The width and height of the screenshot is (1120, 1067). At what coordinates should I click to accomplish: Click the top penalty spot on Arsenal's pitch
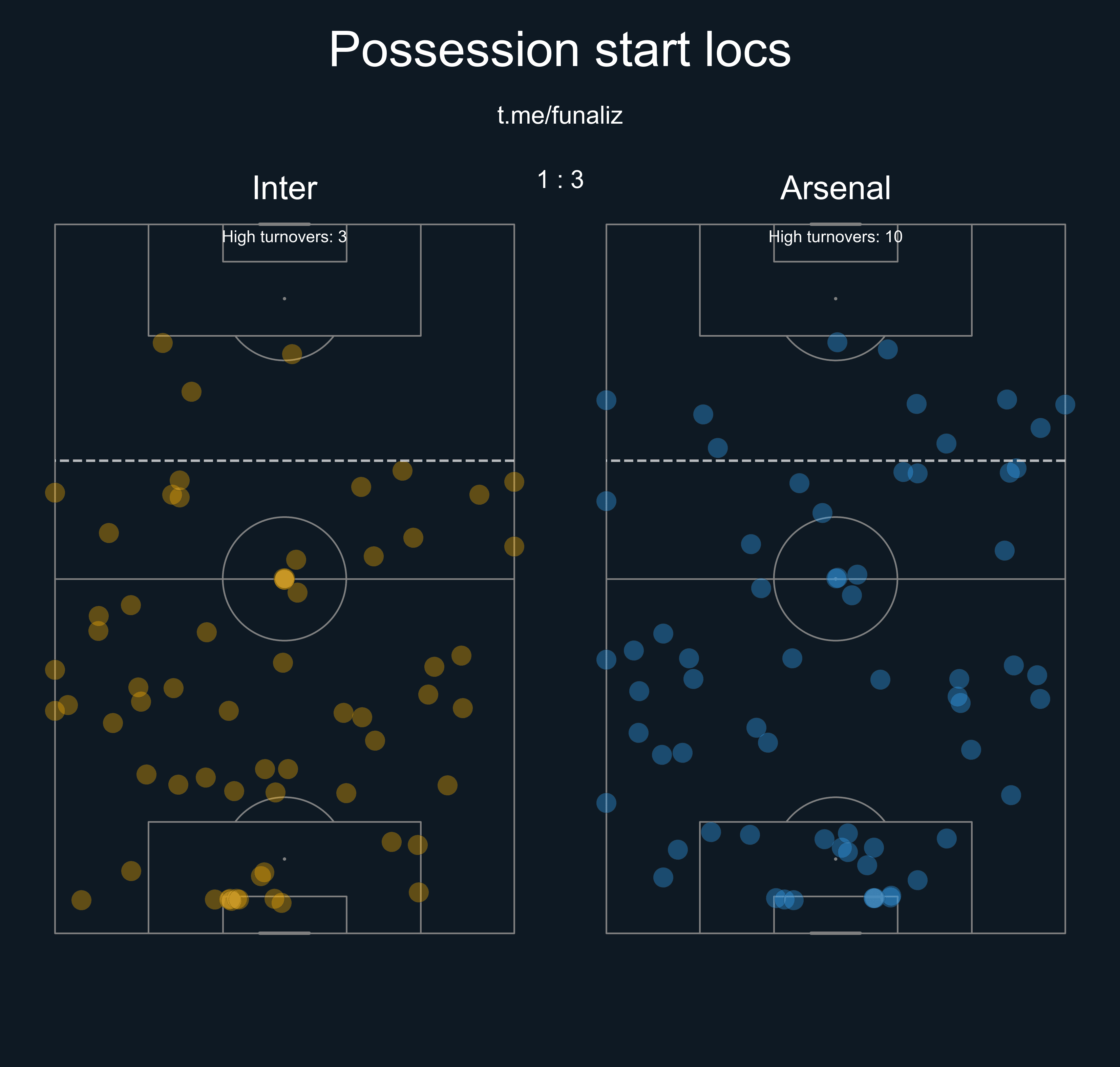(x=835, y=299)
